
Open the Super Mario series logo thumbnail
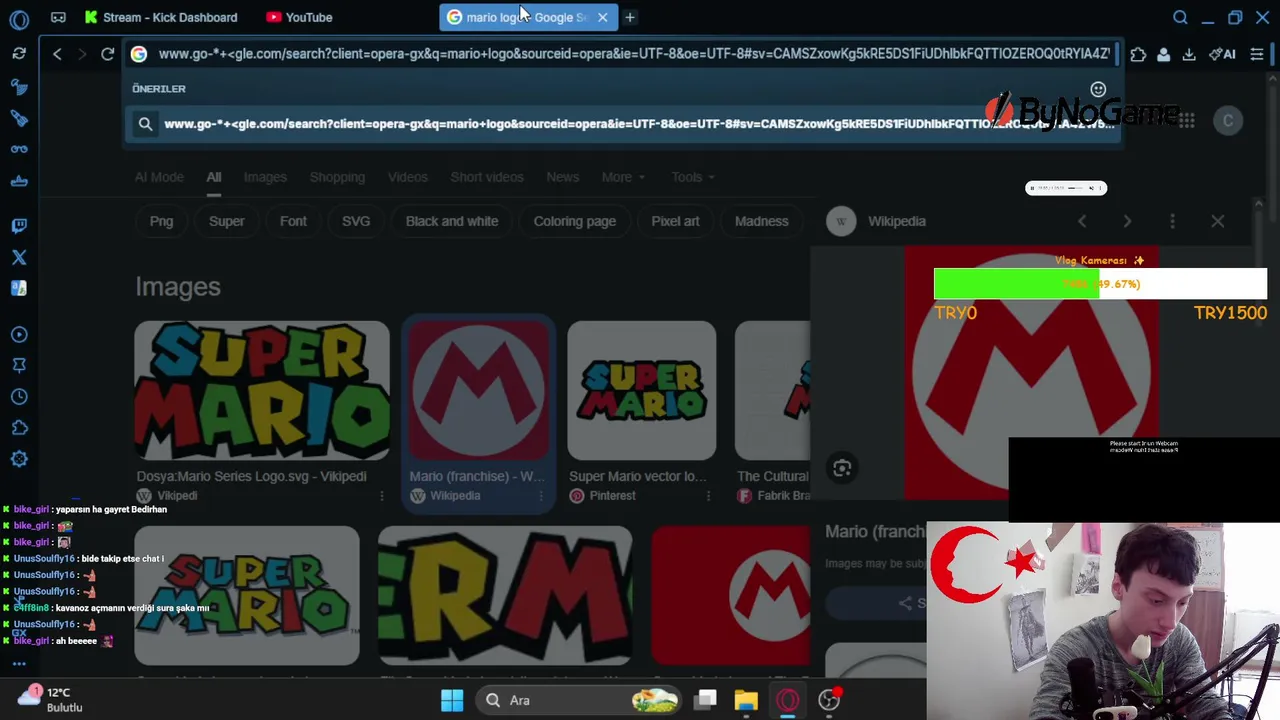[x=262, y=390]
